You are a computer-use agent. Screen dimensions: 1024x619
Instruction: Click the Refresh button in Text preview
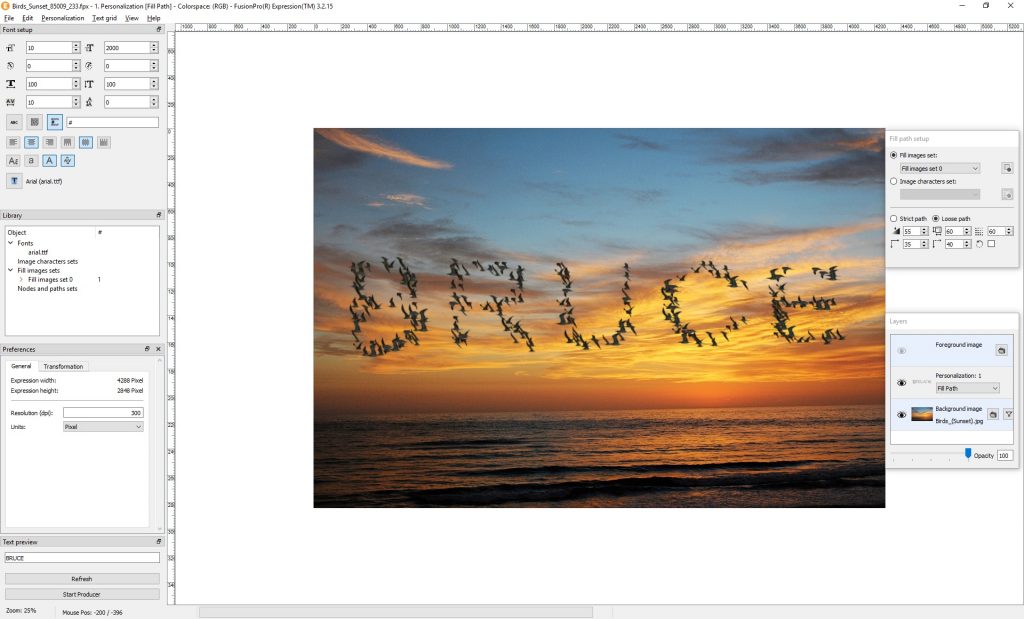(x=81, y=578)
